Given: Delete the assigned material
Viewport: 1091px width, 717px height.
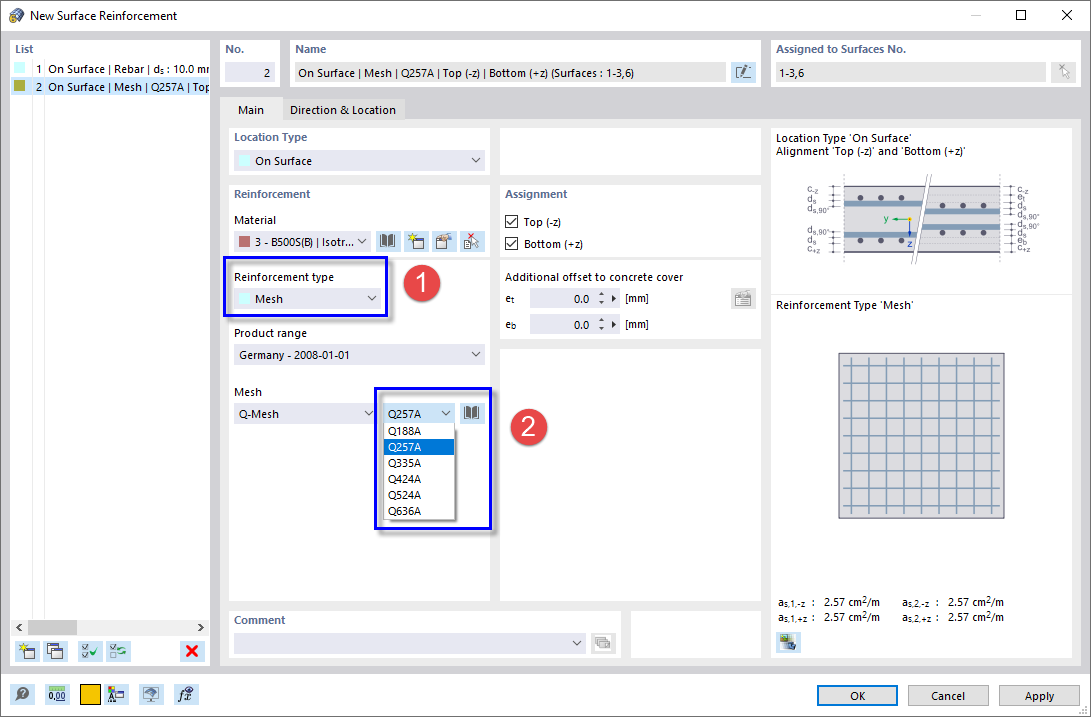Looking at the screenshot, I should click(x=469, y=241).
